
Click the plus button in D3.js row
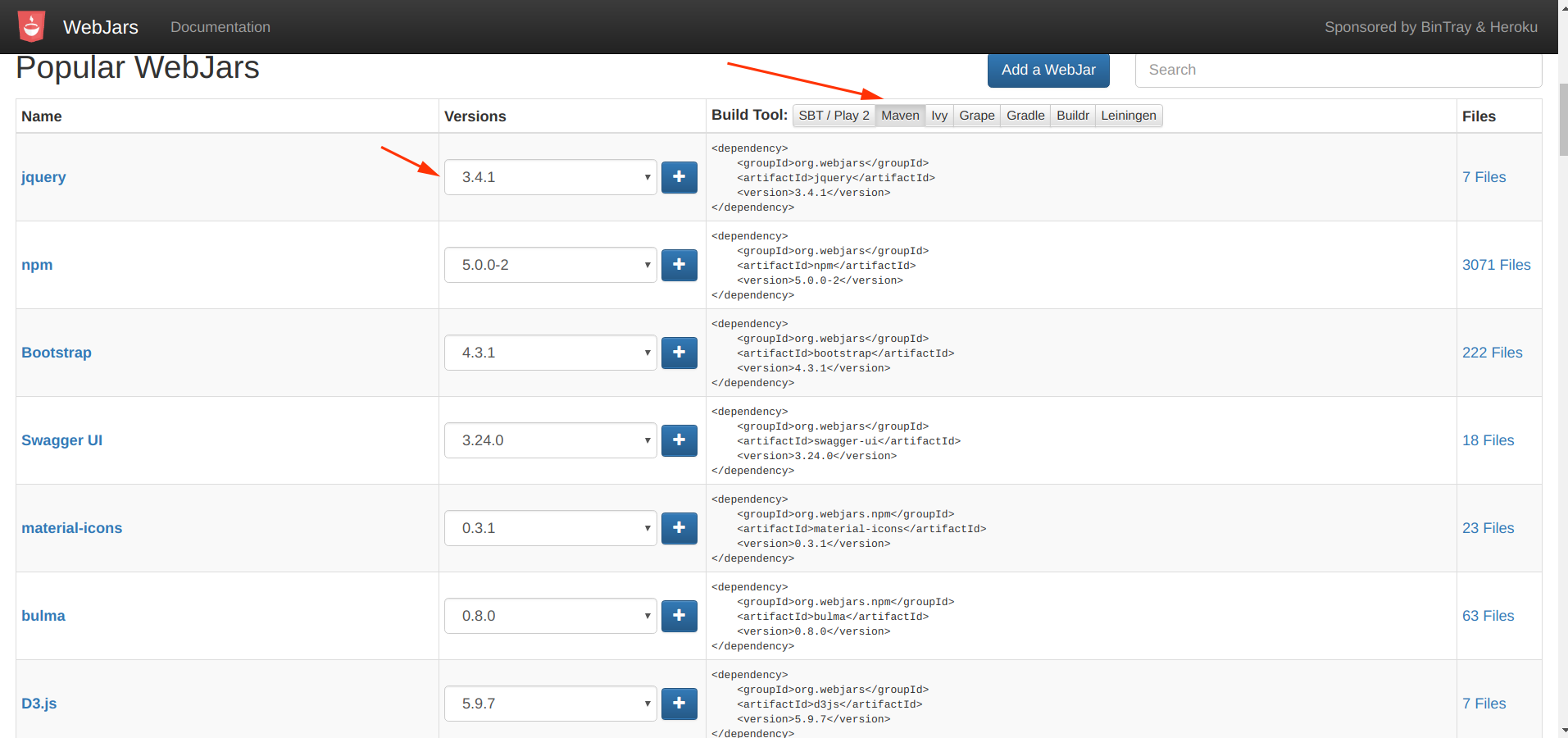(679, 704)
